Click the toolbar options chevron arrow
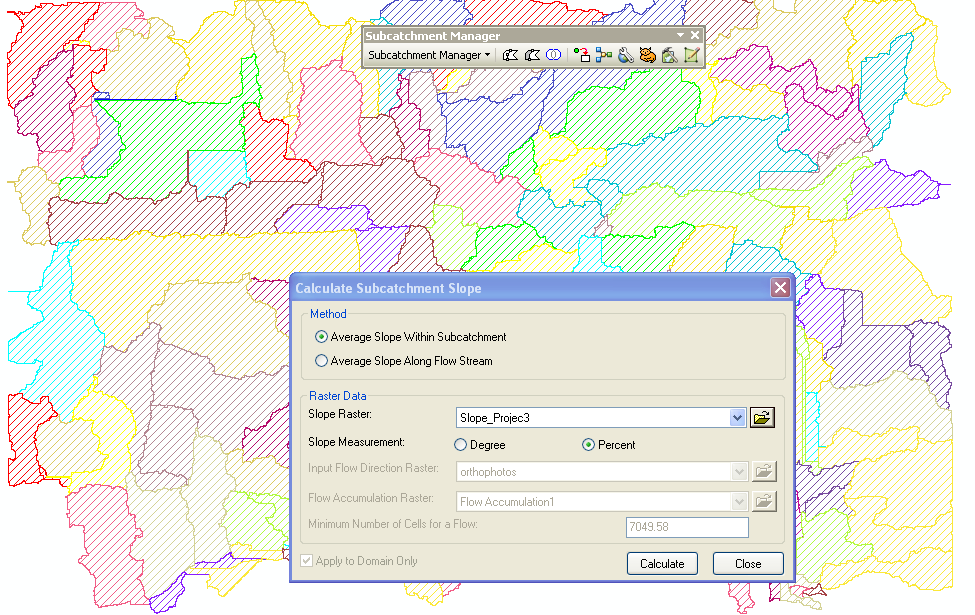 coord(679,34)
